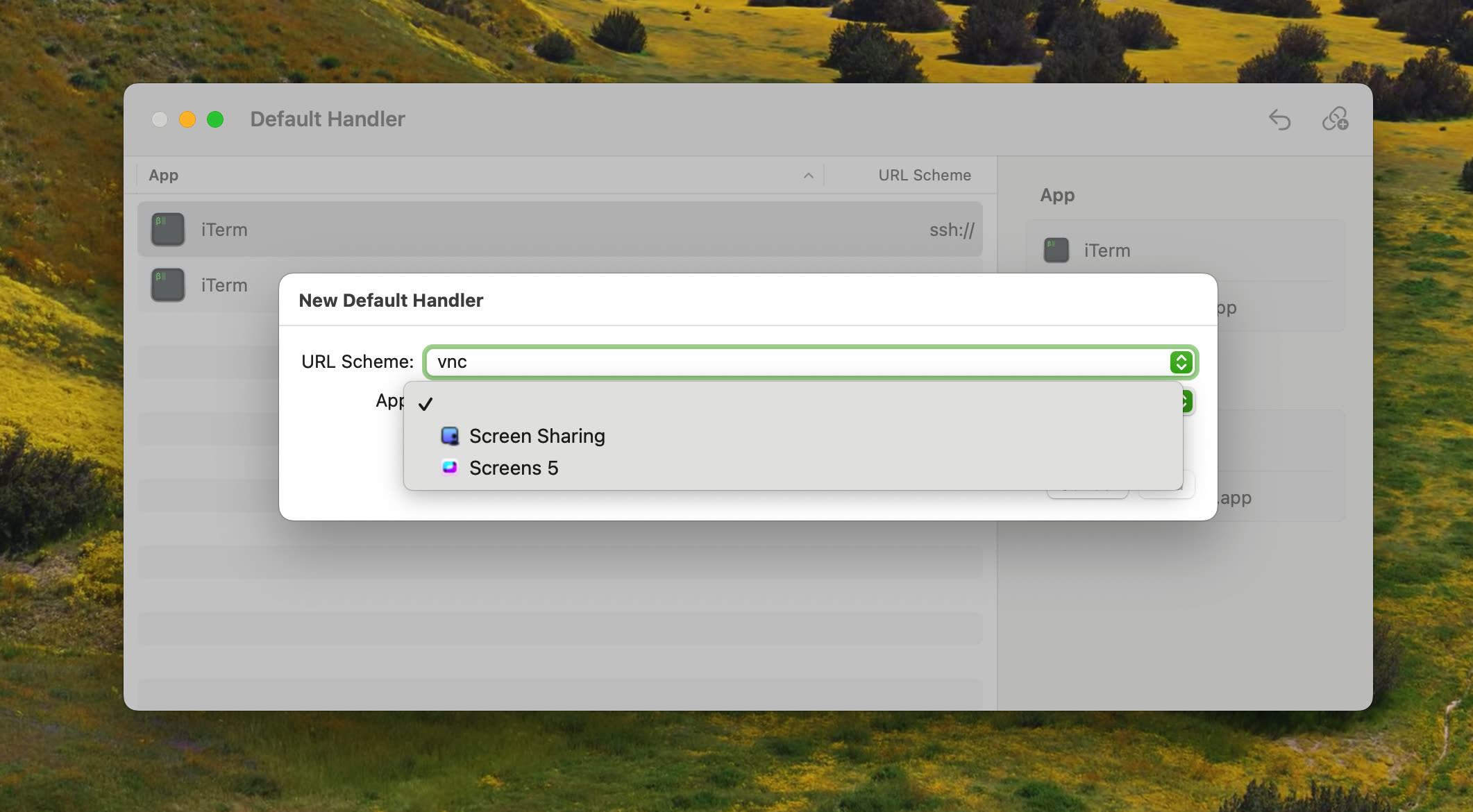Click the URL Scheme column header

[924, 176]
